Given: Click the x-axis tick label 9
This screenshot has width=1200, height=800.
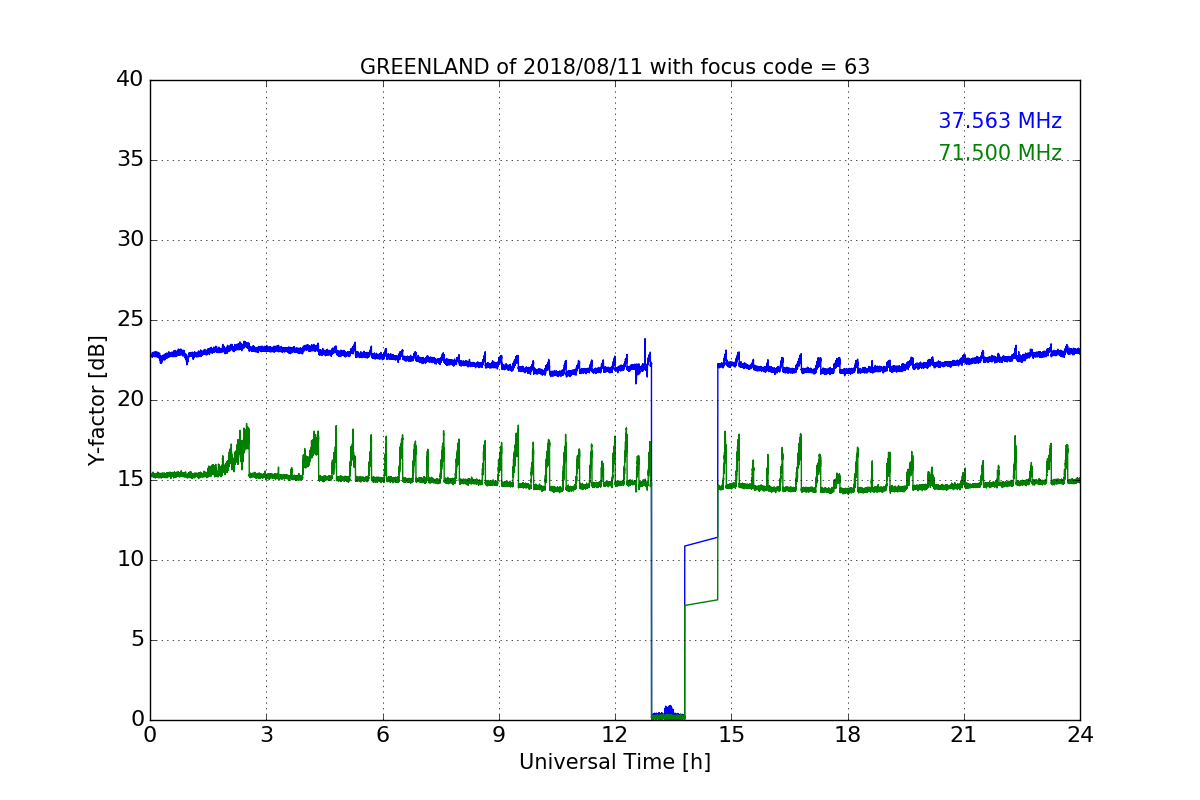Looking at the screenshot, I should 499,735.
